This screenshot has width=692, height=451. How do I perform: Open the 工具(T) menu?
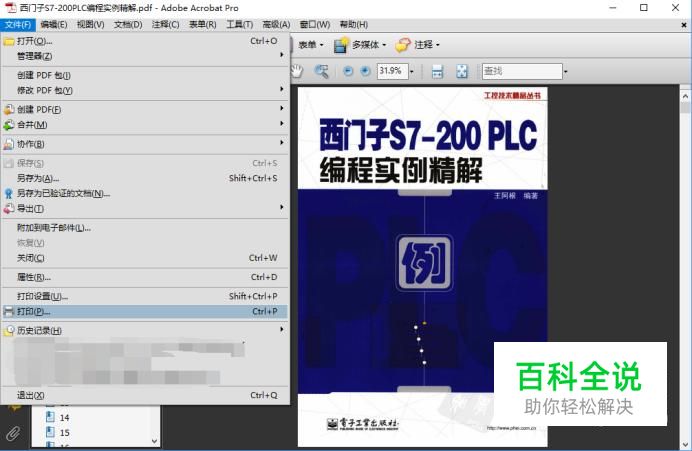240,25
